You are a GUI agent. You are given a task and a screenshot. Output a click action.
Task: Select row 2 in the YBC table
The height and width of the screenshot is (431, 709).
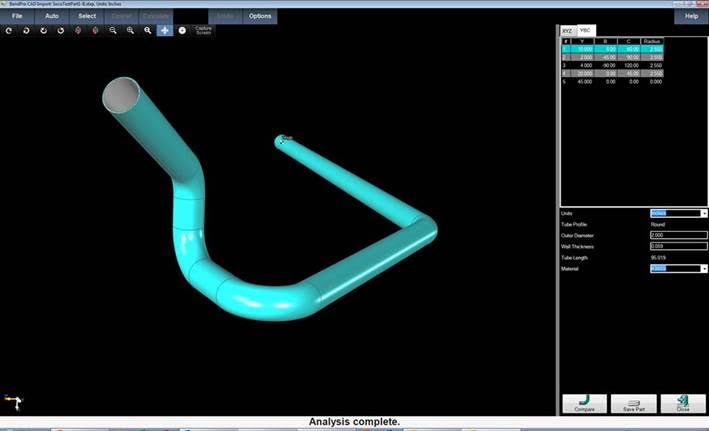(x=613, y=57)
